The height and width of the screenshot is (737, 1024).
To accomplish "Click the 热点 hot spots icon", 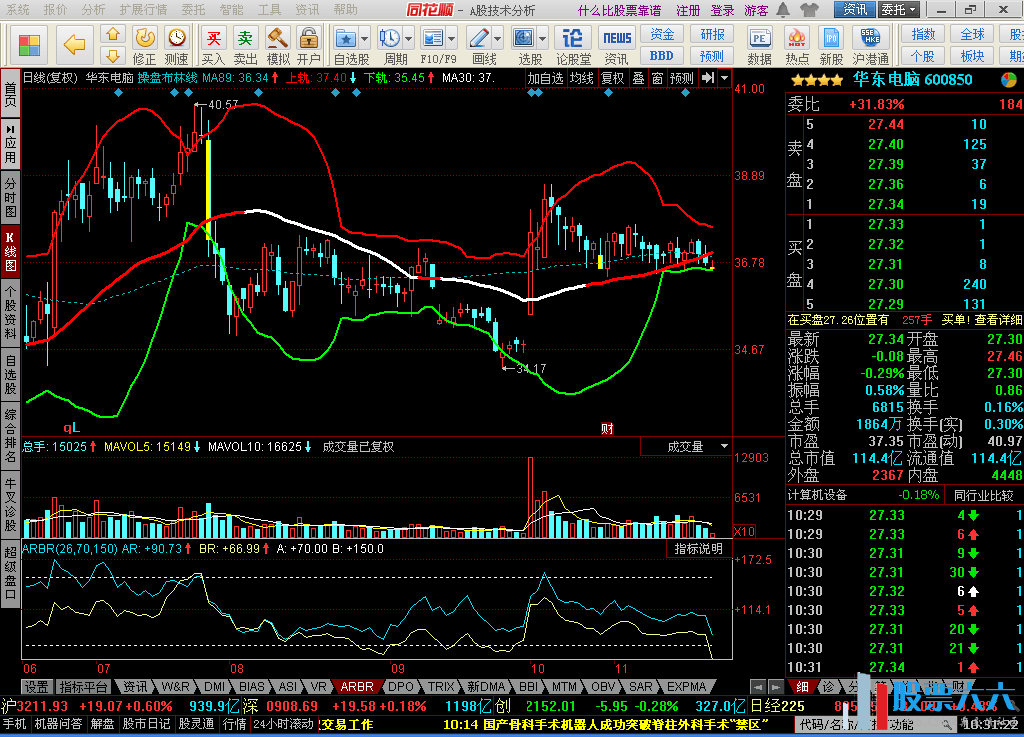I will click(x=797, y=44).
